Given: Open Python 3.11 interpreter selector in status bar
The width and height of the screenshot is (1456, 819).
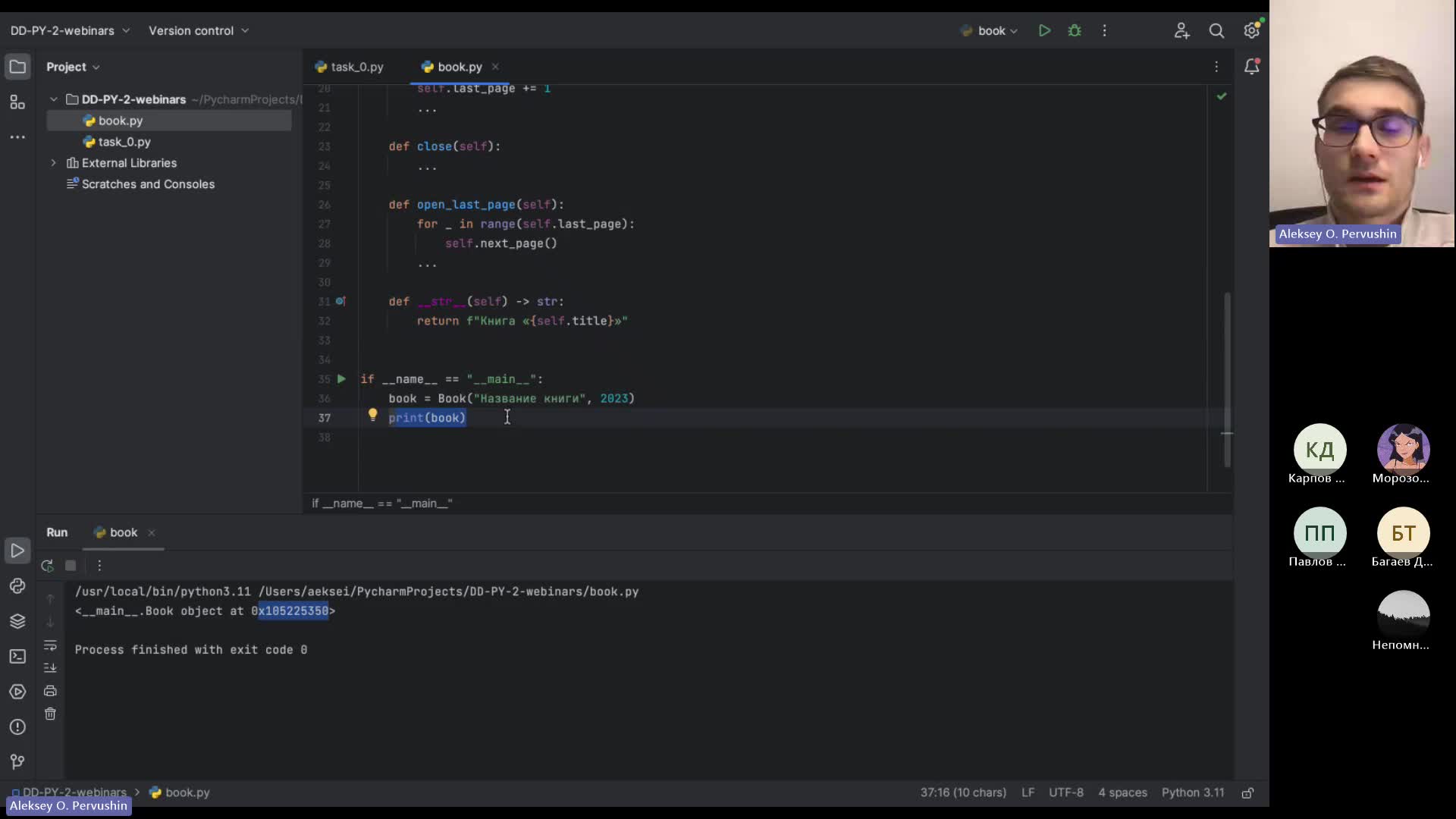Looking at the screenshot, I should coord(1192,792).
